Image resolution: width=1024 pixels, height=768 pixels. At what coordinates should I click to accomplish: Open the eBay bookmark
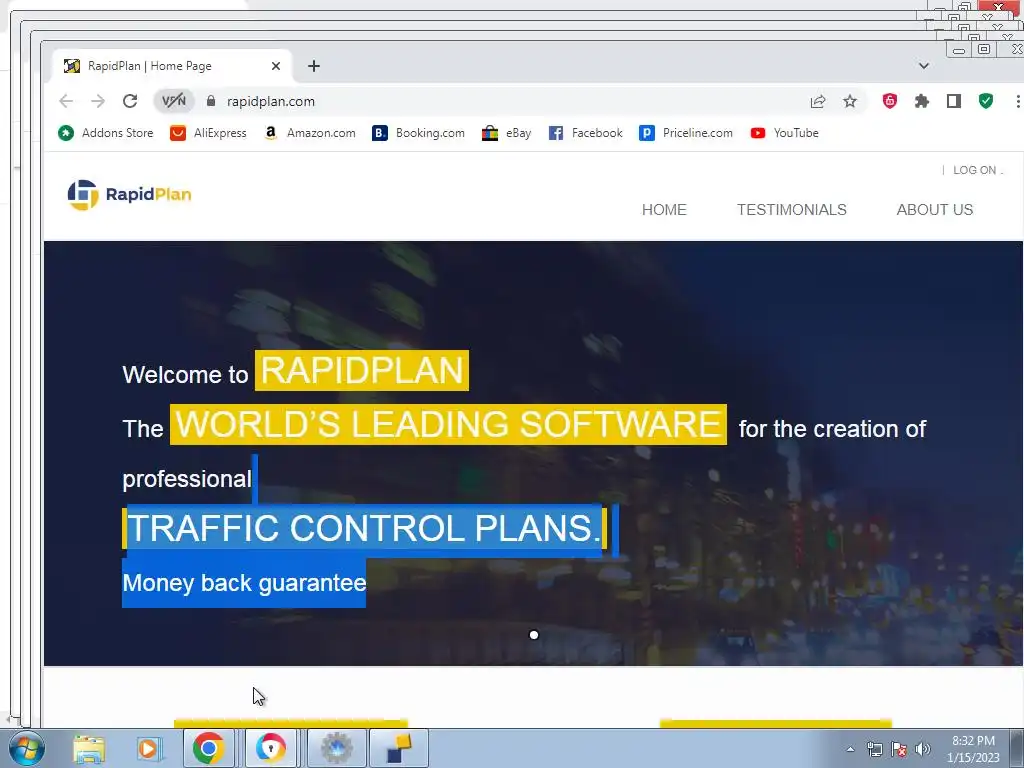tap(507, 133)
